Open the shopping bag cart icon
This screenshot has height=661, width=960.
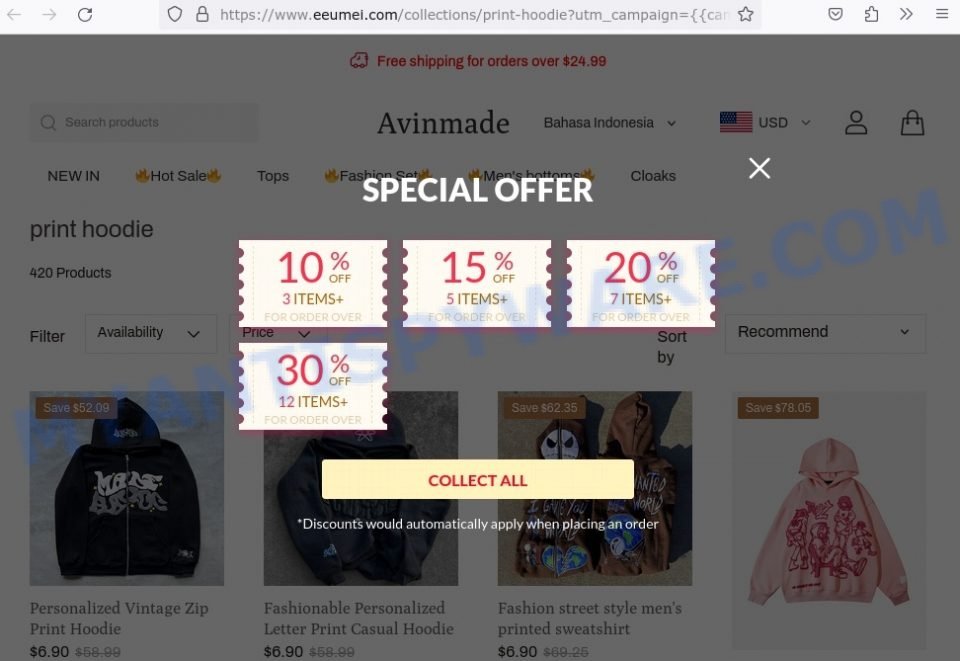912,122
